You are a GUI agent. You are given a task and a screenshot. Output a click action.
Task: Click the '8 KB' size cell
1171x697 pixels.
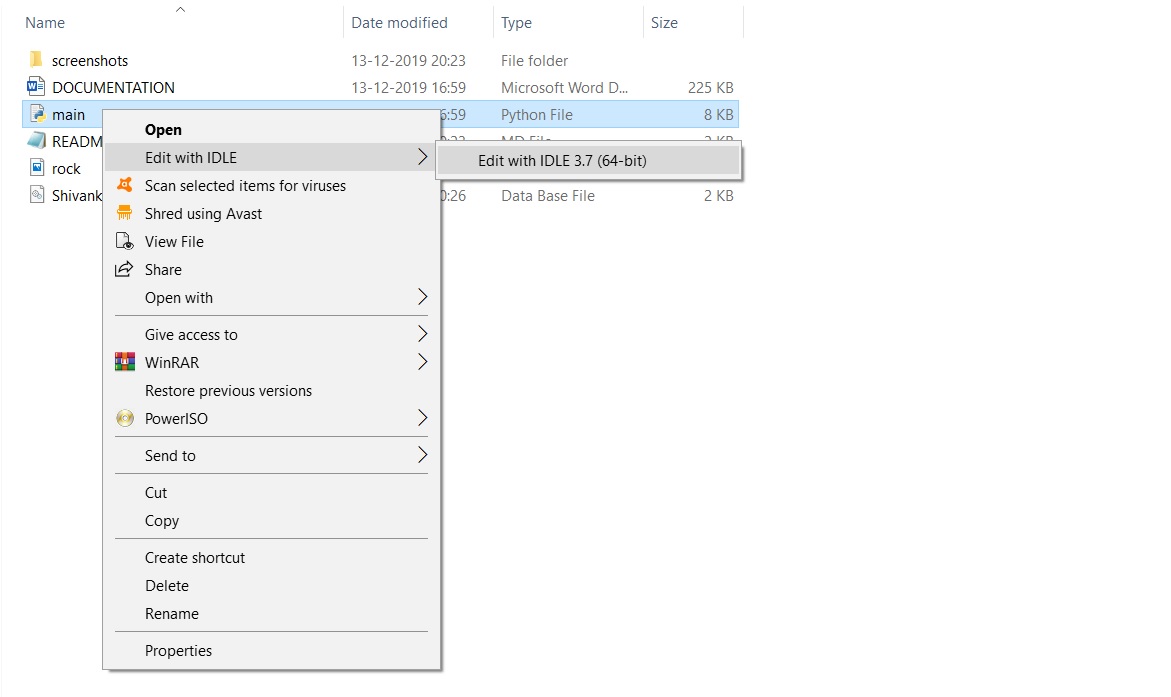[x=718, y=114]
